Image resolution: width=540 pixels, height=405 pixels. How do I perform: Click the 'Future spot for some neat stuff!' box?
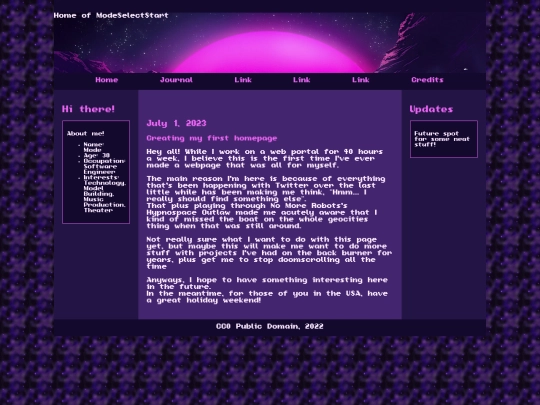pos(444,139)
